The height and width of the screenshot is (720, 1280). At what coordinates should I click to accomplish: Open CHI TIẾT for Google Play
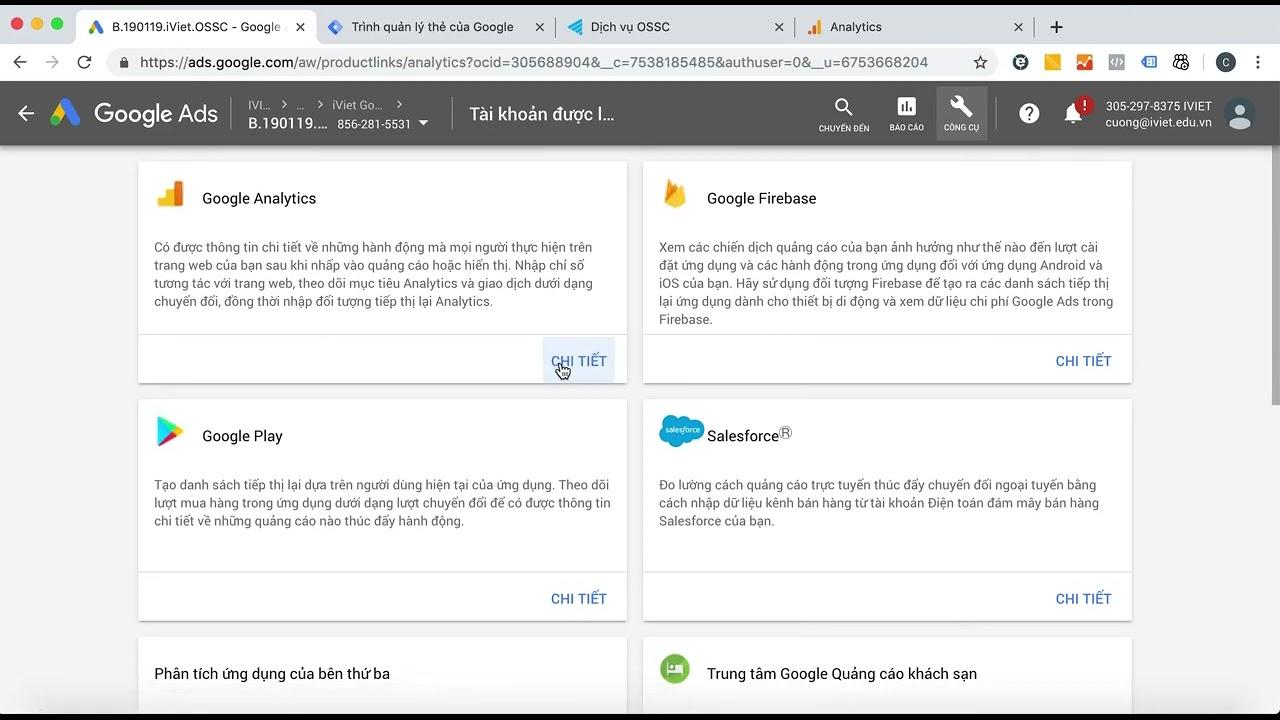coord(579,598)
